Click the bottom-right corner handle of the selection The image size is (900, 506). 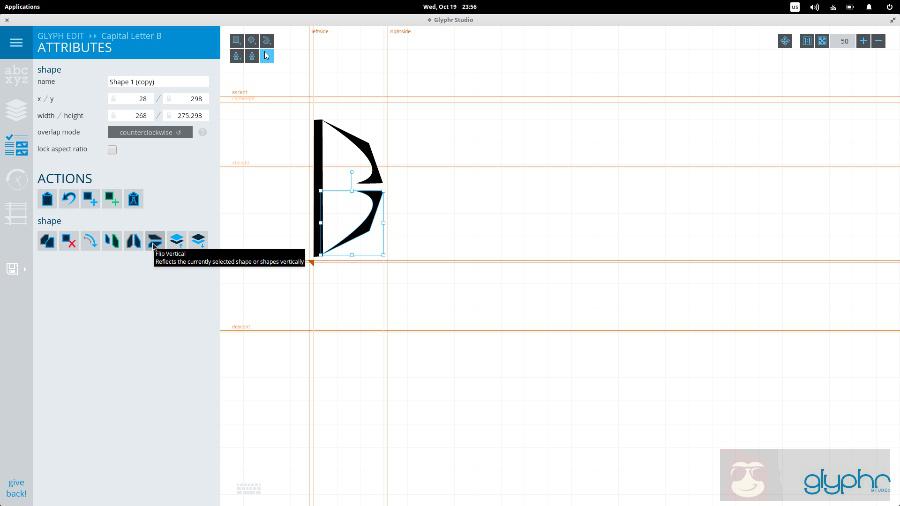[x=383, y=255]
